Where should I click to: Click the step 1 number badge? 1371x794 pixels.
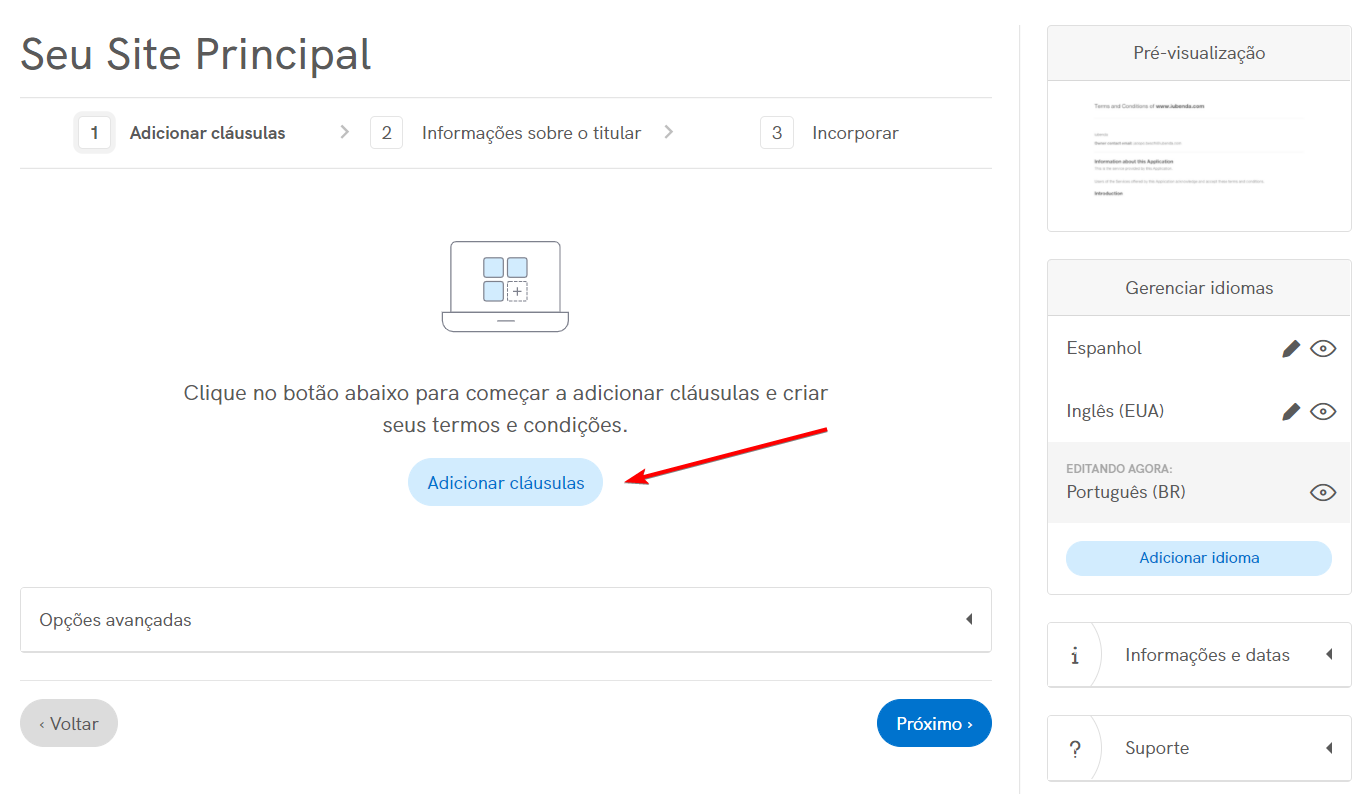point(94,133)
